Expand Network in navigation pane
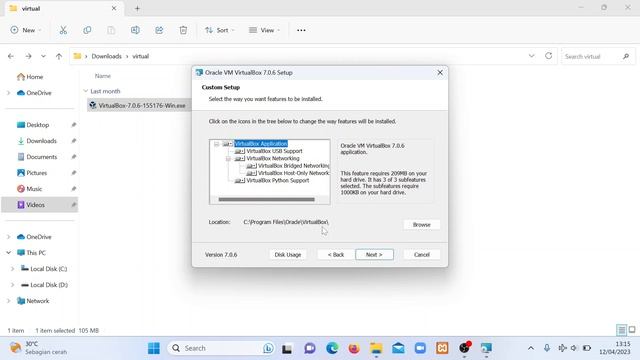Screen dimensions: 640x360 tap(9, 301)
